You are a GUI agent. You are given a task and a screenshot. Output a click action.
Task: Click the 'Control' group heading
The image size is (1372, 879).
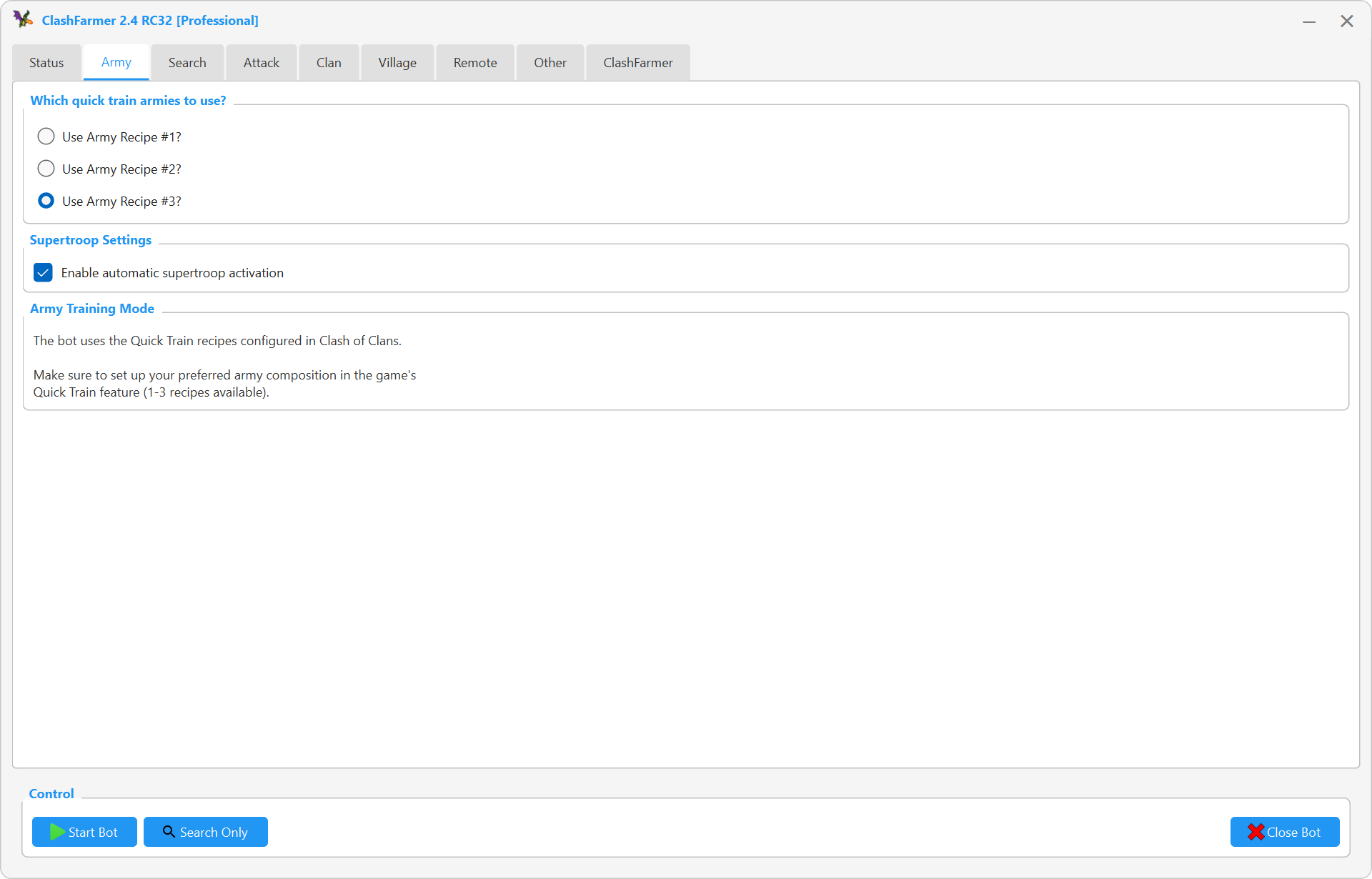pyautogui.click(x=51, y=794)
